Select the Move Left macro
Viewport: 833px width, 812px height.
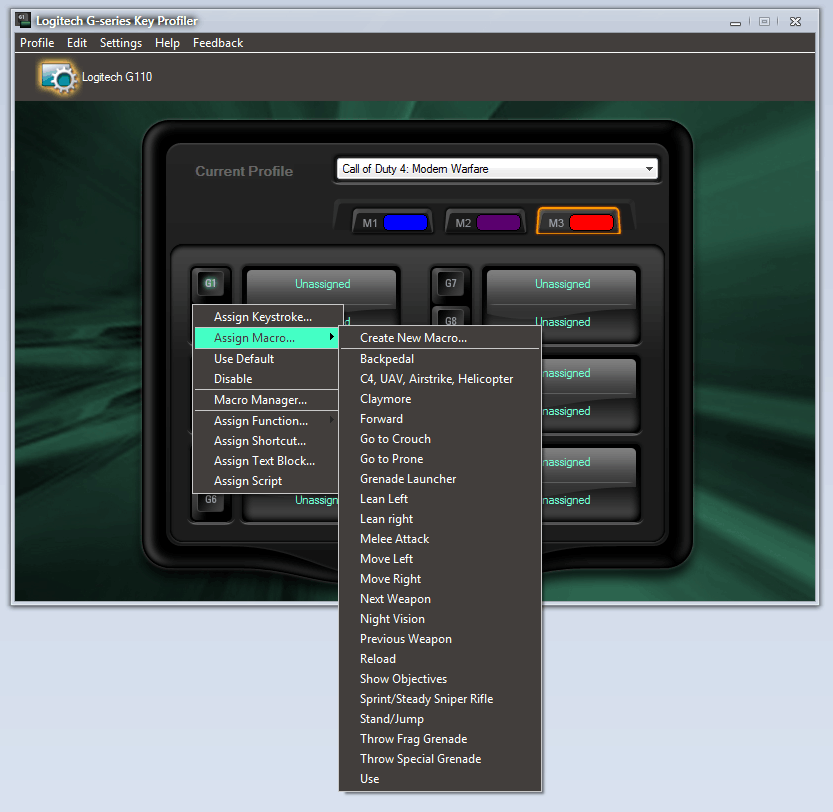coord(440,559)
